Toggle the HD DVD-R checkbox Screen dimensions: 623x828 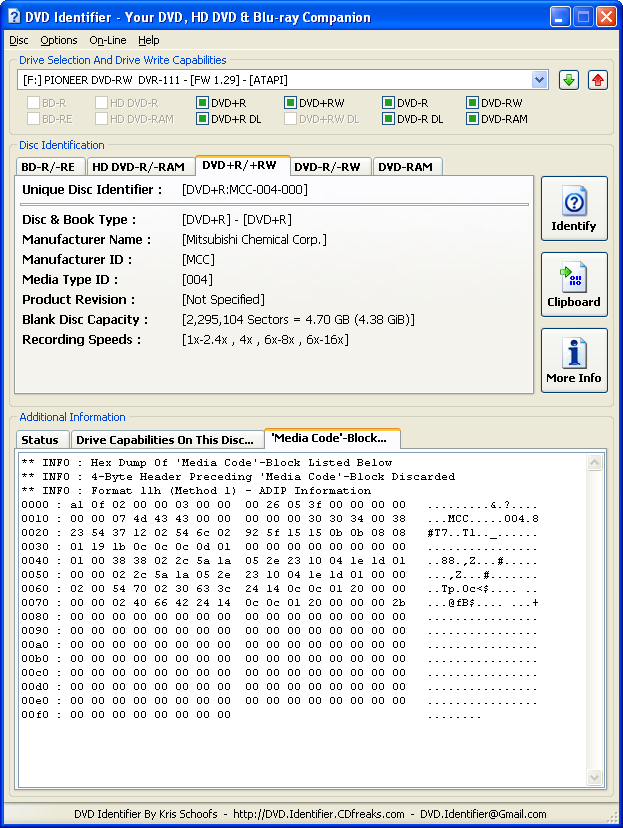click(101, 102)
